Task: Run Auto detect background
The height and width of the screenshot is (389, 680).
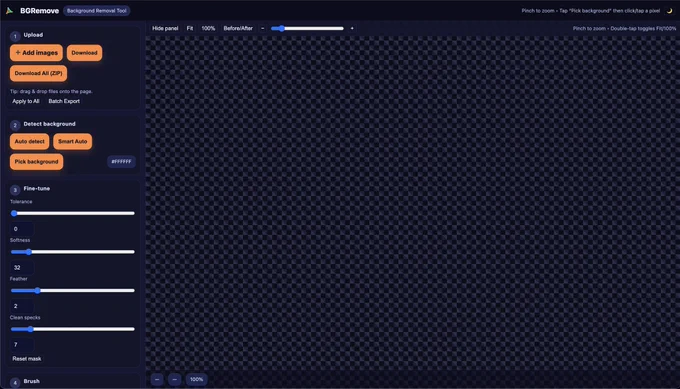Action: [x=29, y=141]
